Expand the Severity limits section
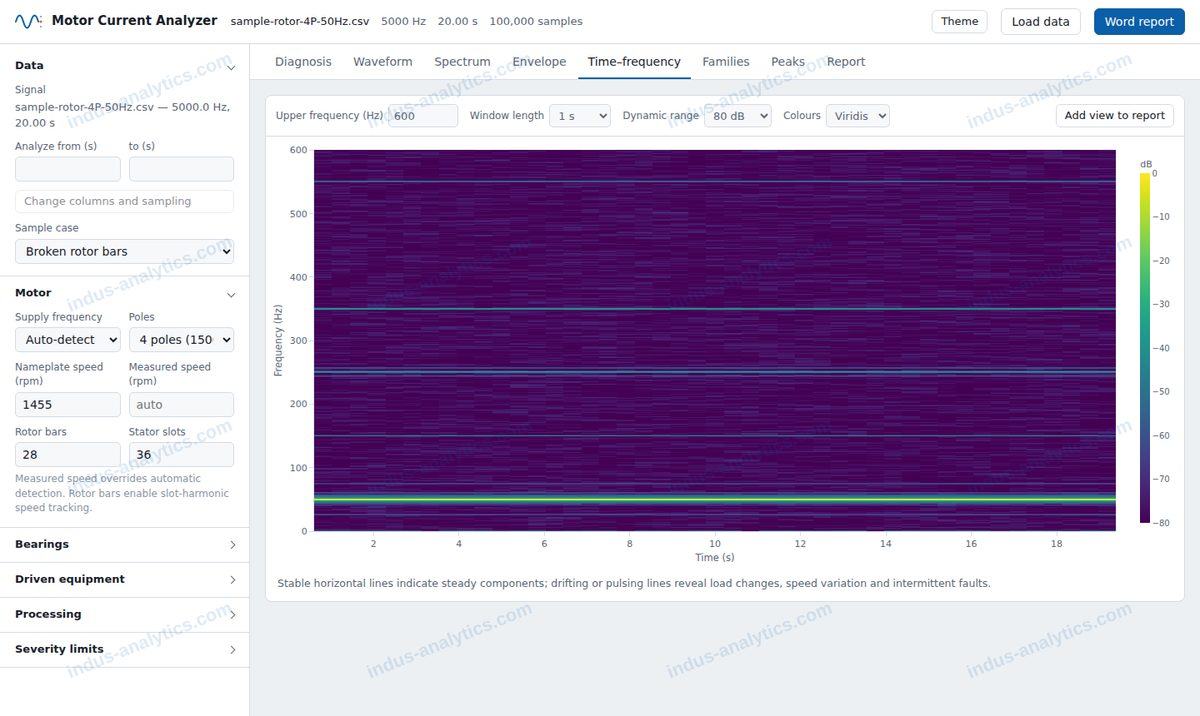The height and width of the screenshot is (716, 1200). coord(124,650)
